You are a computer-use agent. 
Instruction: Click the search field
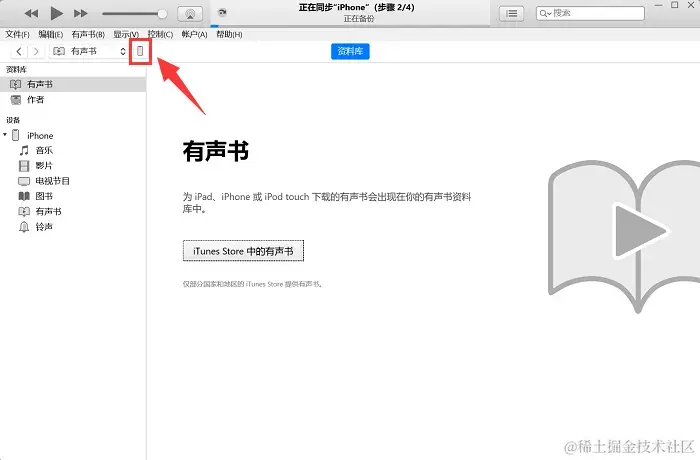click(590, 13)
